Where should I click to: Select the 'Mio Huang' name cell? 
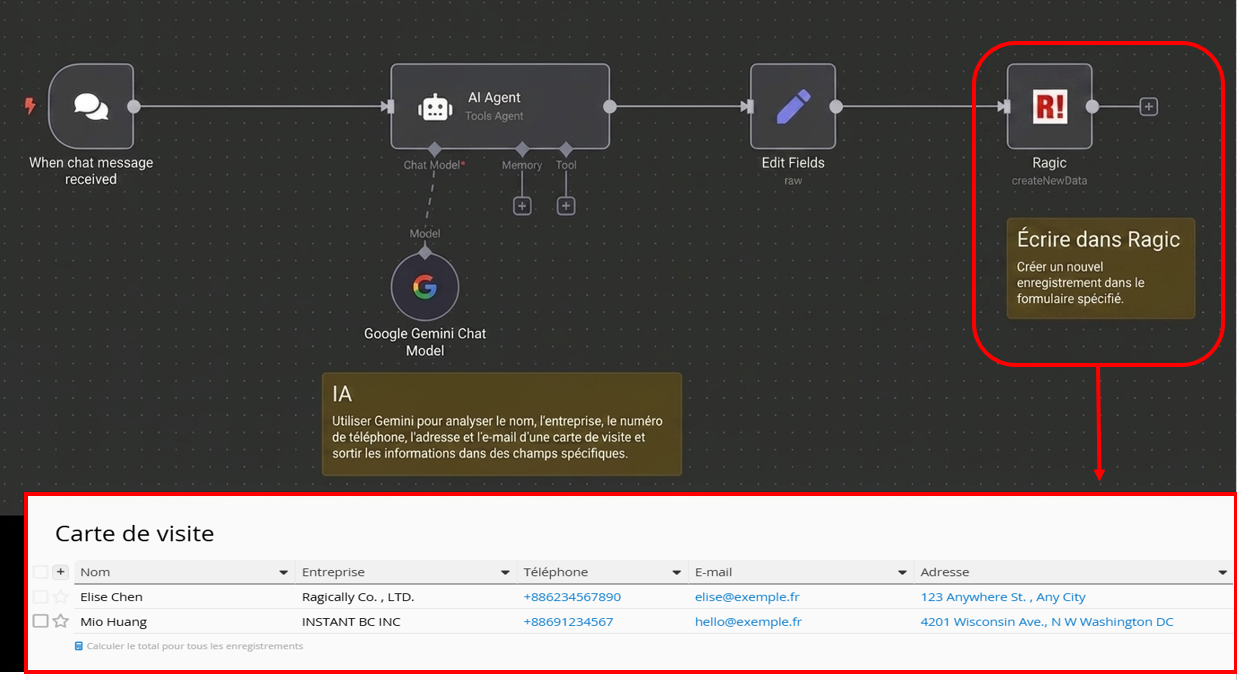(x=113, y=621)
